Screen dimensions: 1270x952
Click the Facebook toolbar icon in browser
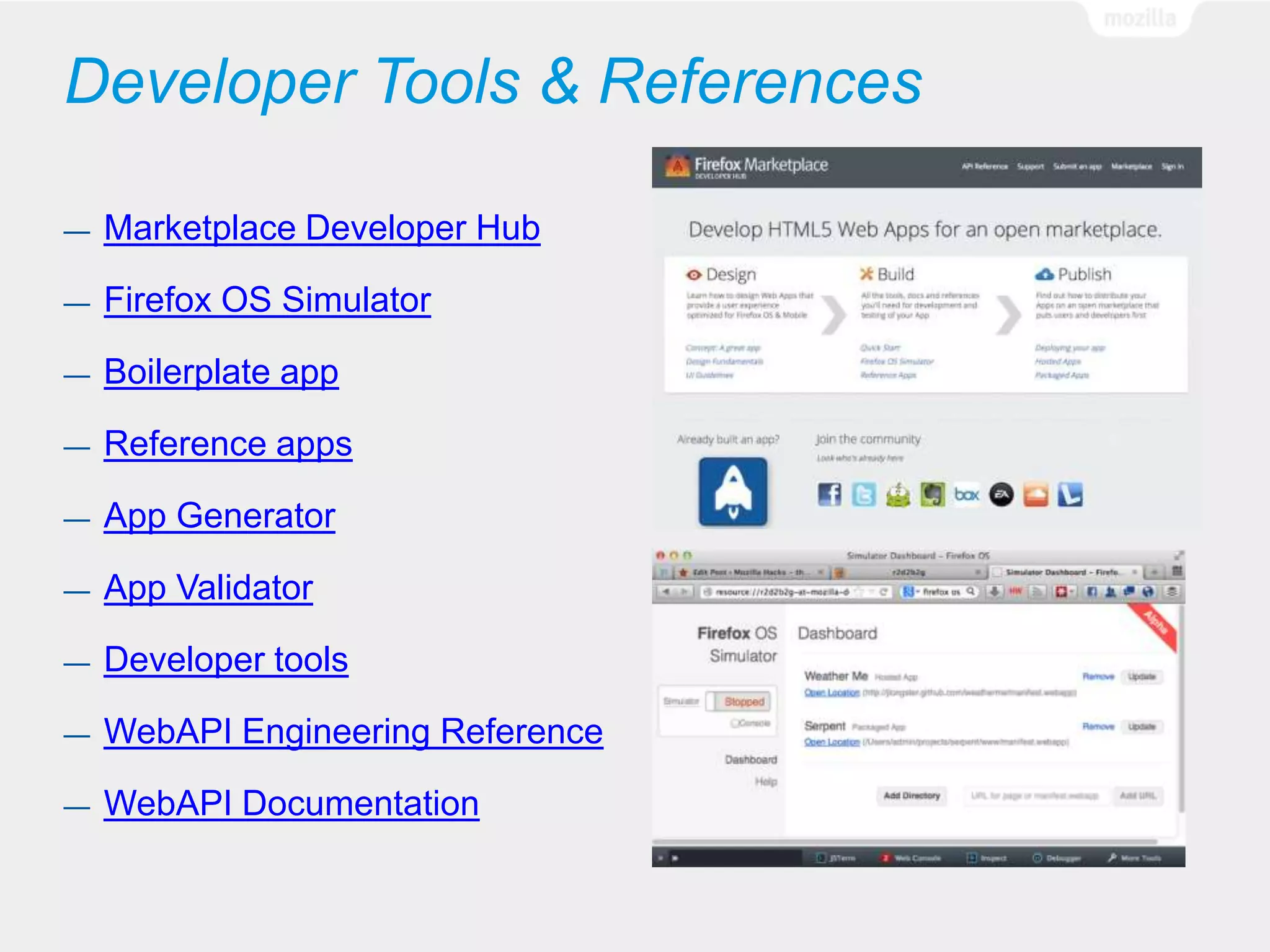click(1092, 592)
